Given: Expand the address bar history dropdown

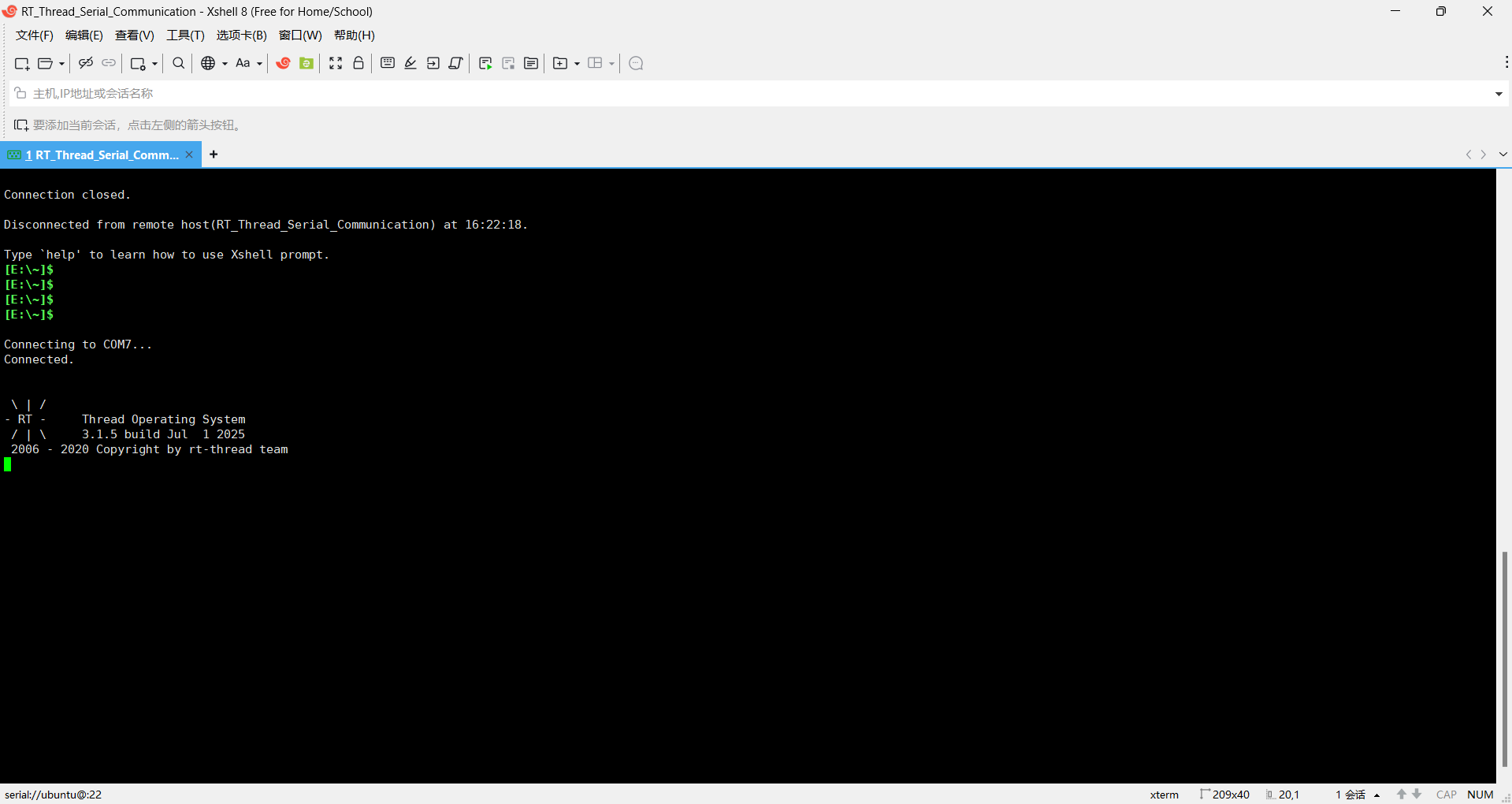Looking at the screenshot, I should (1499, 94).
